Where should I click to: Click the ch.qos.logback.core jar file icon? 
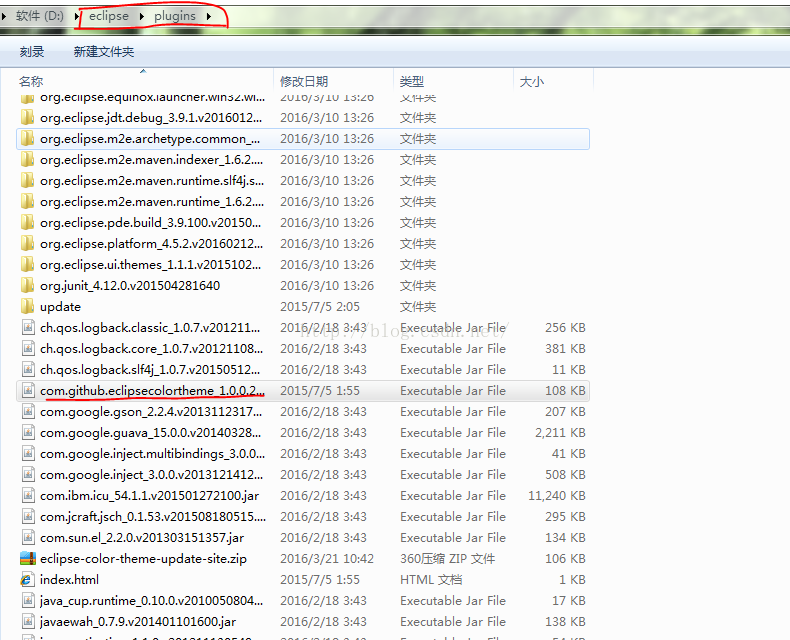(x=28, y=349)
